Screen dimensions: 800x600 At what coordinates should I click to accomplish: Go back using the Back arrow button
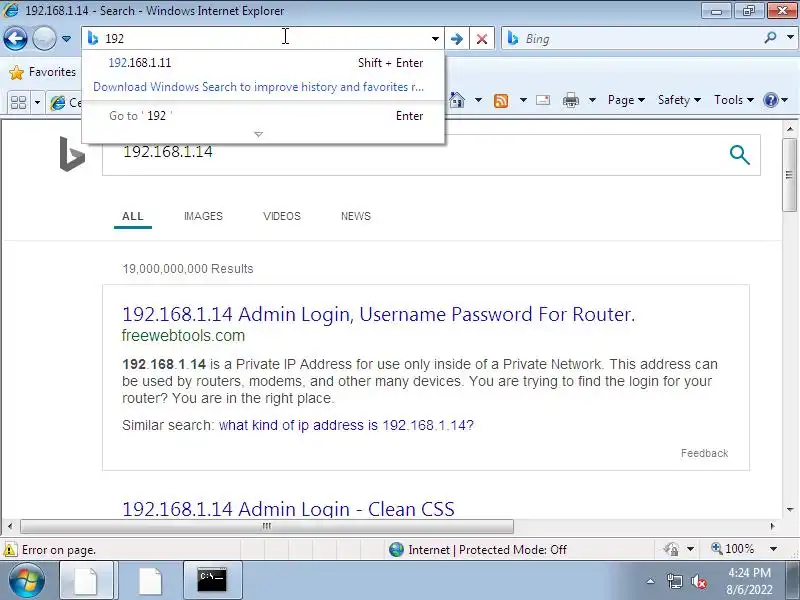click(x=15, y=38)
